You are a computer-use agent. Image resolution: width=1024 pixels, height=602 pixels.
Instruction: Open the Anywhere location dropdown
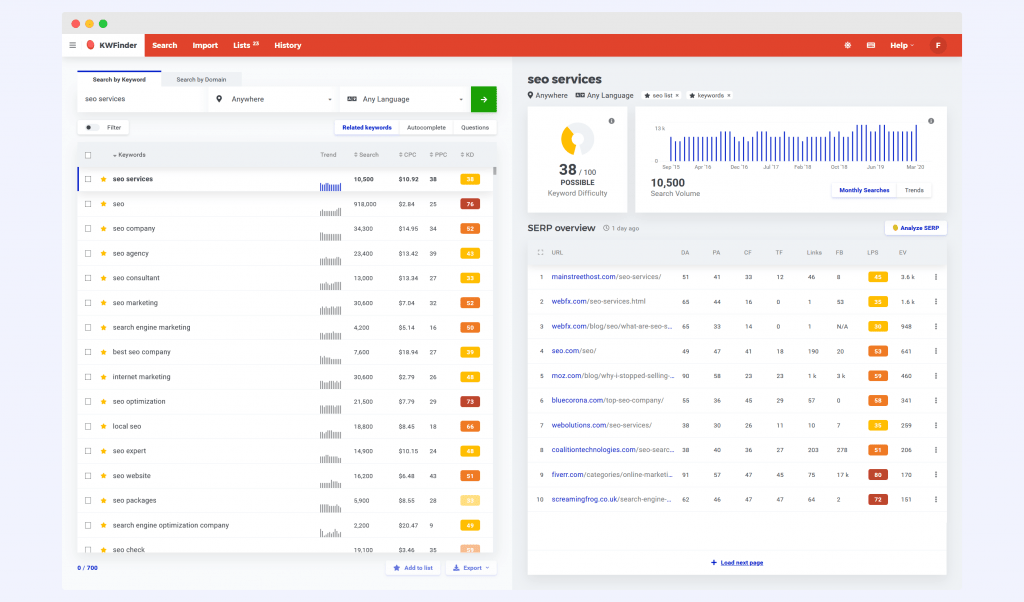coord(274,99)
